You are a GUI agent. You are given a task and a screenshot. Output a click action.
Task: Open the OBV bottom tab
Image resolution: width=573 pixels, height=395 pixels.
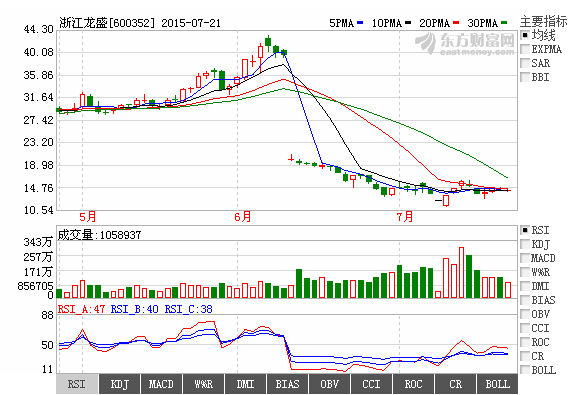(x=329, y=384)
